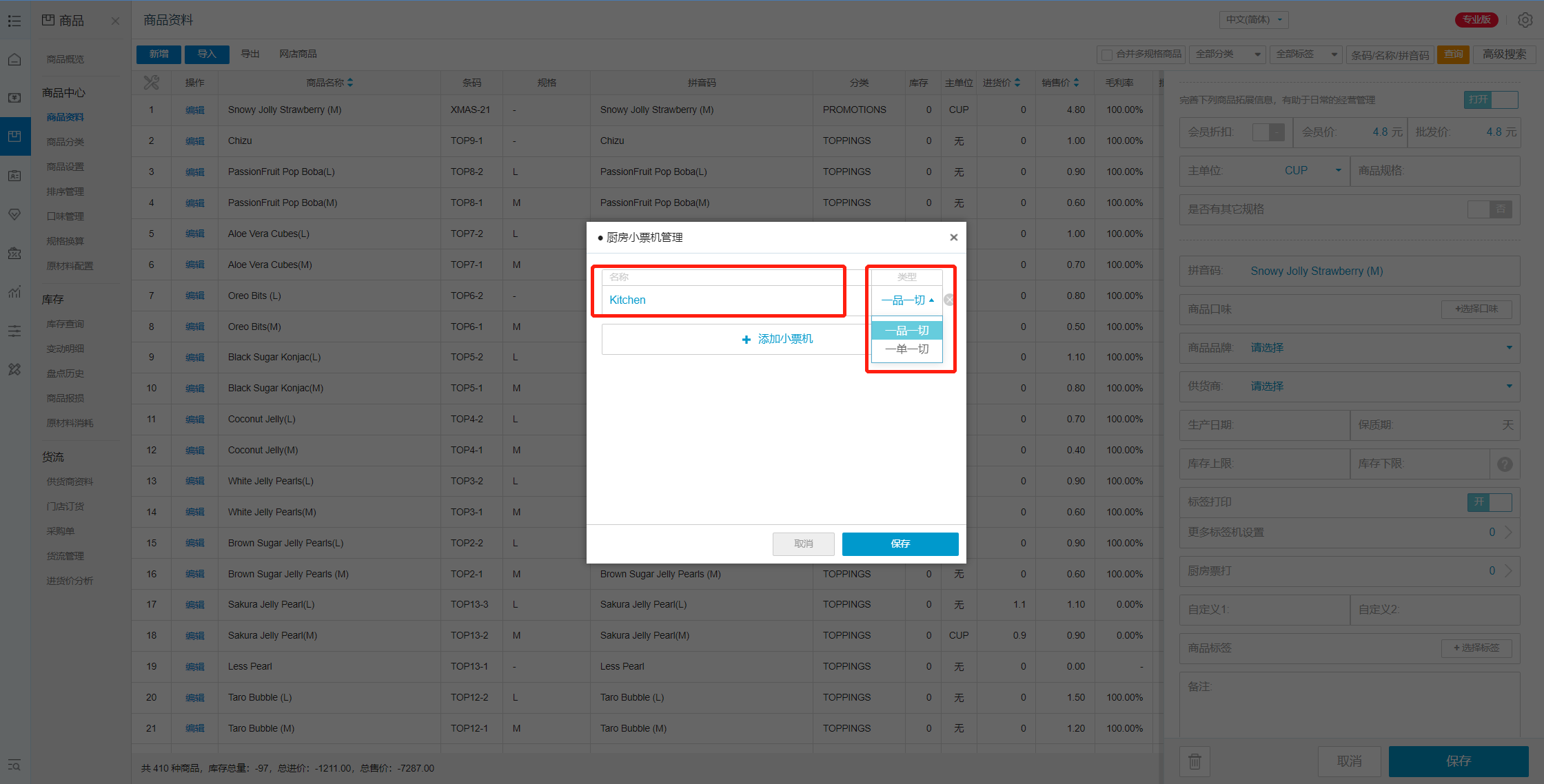Click the wrench column settings icon
1544x784 pixels.
point(151,83)
